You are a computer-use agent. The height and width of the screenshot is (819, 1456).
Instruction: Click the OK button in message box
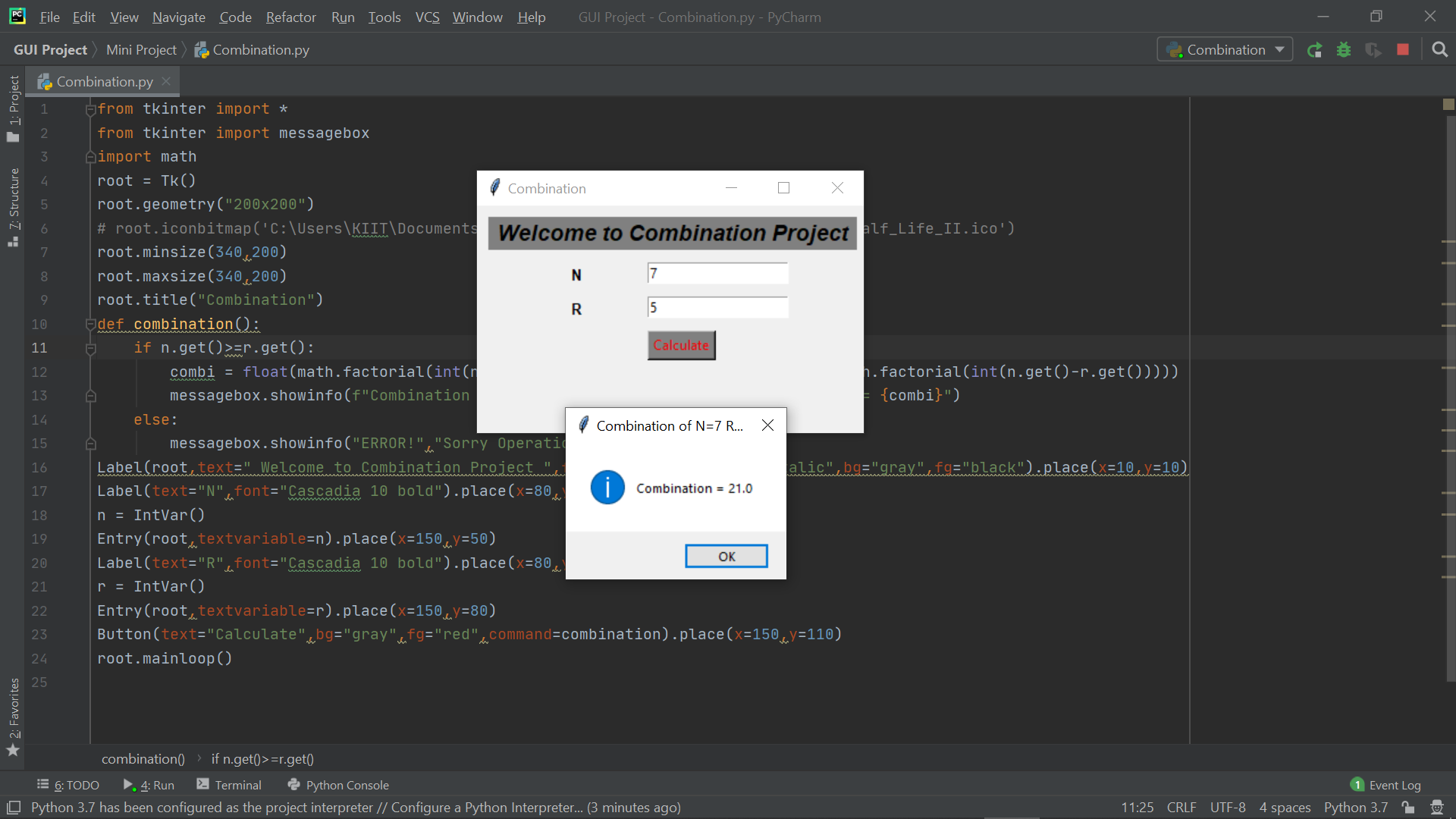point(726,556)
